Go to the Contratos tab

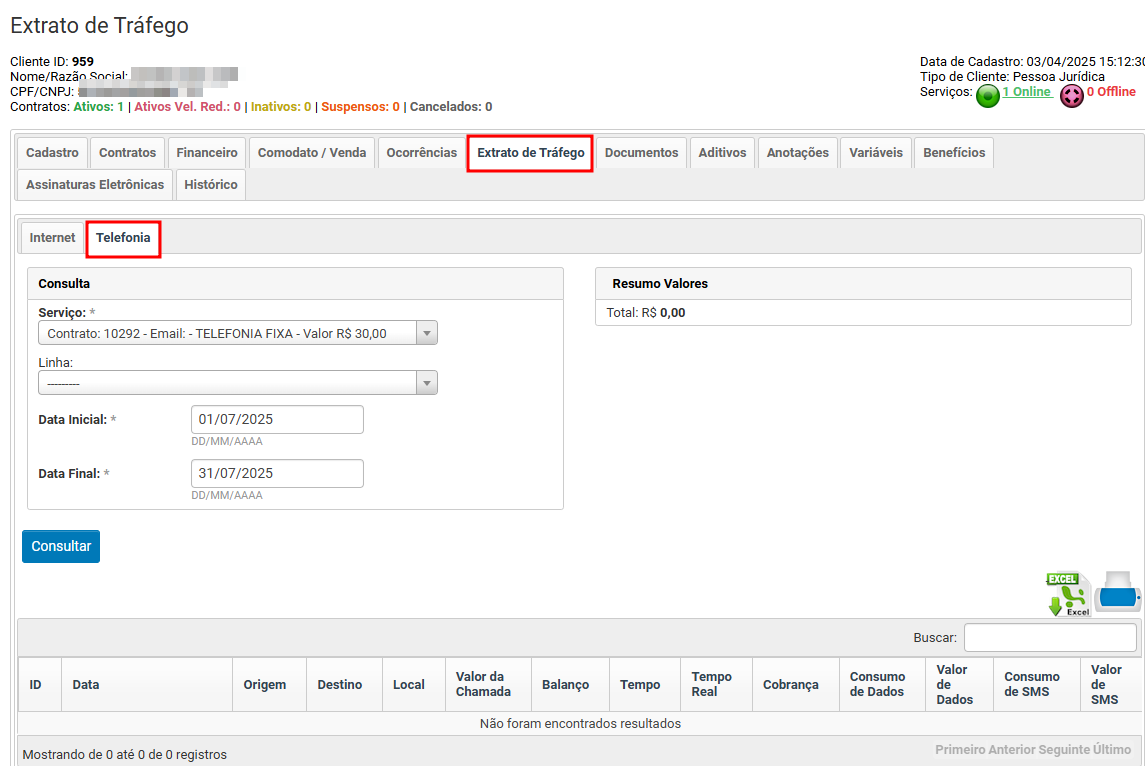[127, 153]
